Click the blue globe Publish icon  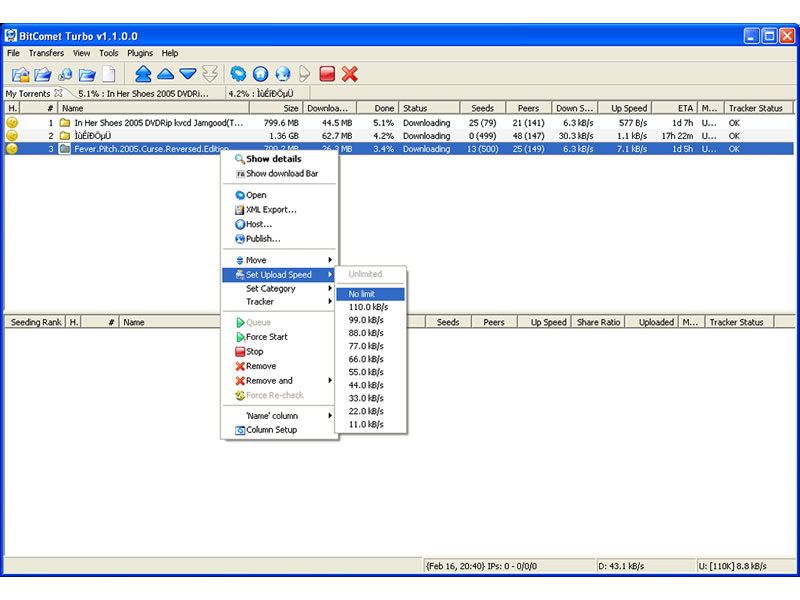(283, 74)
